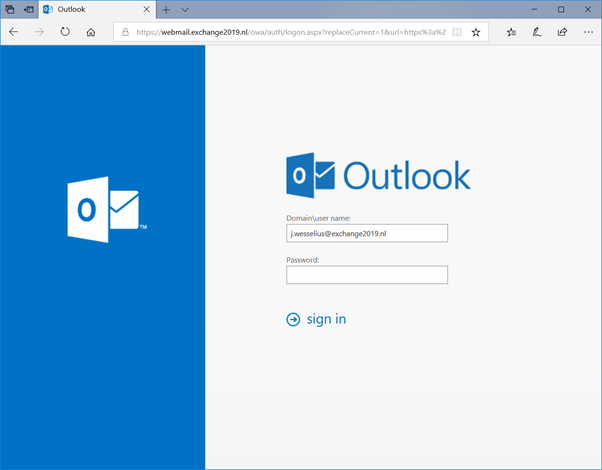This screenshot has width=602, height=470.
Task: Open a new tab with plus button
Action: (166, 9)
